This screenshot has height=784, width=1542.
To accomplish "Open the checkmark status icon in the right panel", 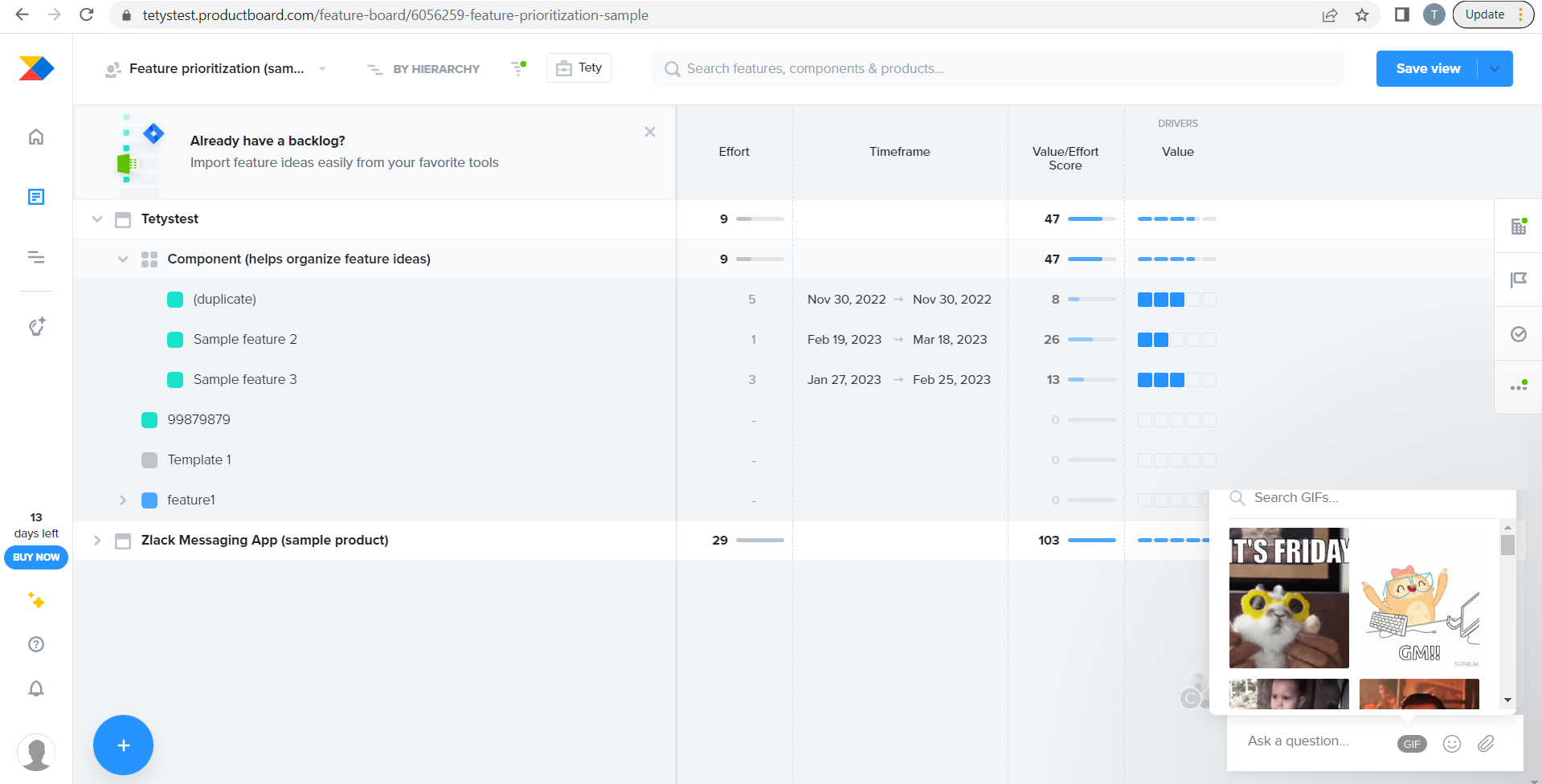I will pyautogui.click(x=1519, y=333).
